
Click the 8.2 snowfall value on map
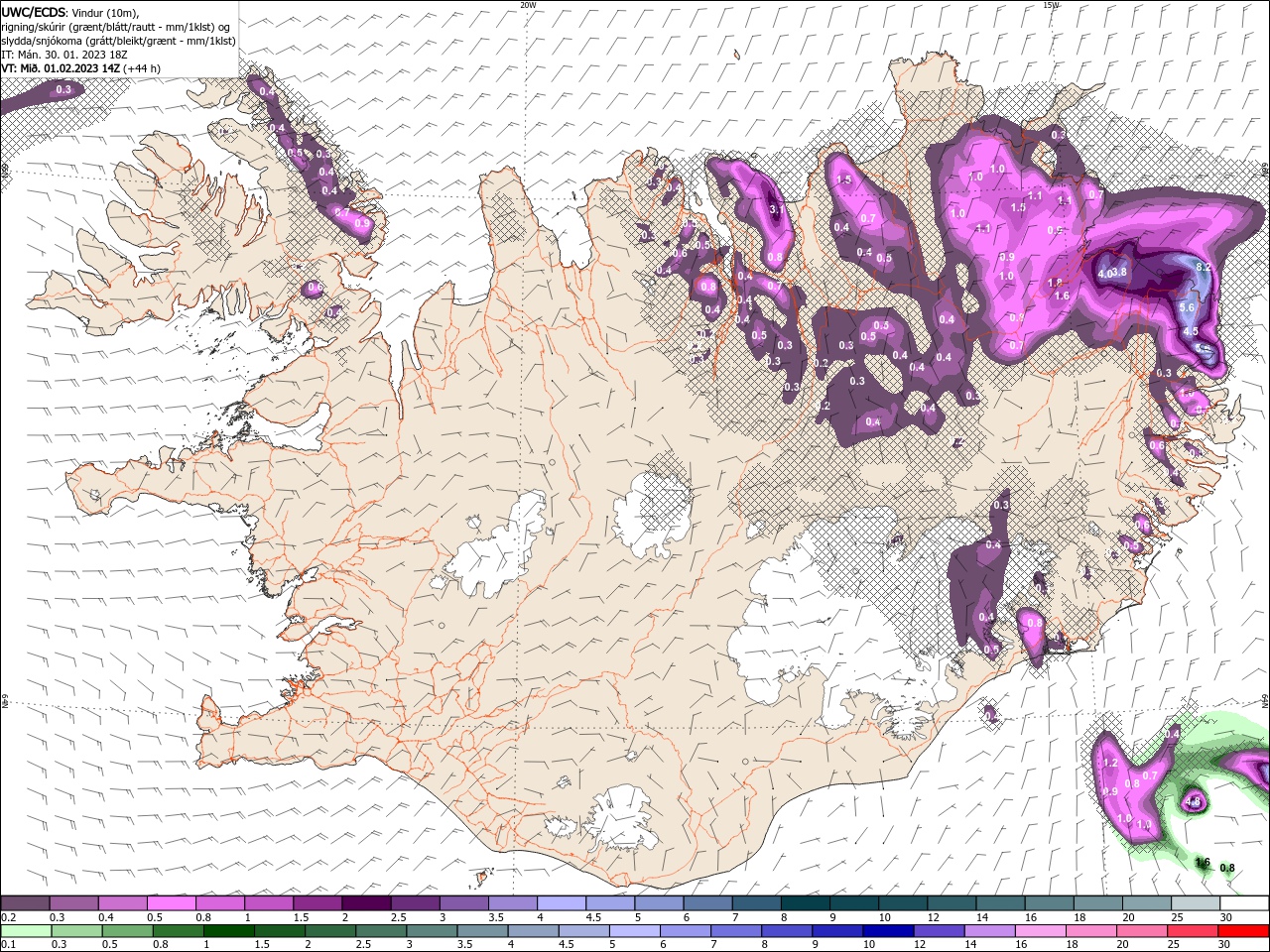[1205, 269]
